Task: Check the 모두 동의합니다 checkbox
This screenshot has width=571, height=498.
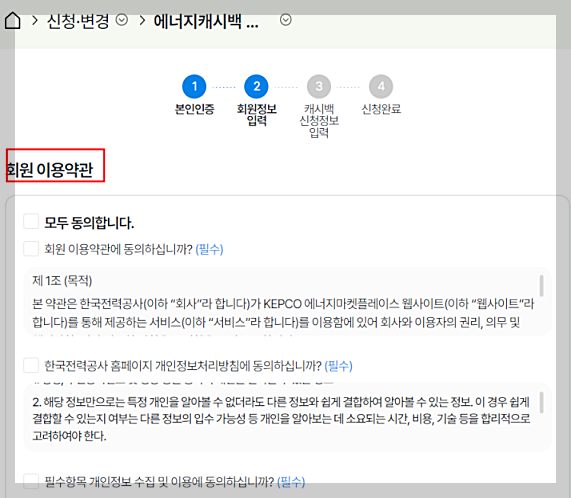Action: coord(31,221)
